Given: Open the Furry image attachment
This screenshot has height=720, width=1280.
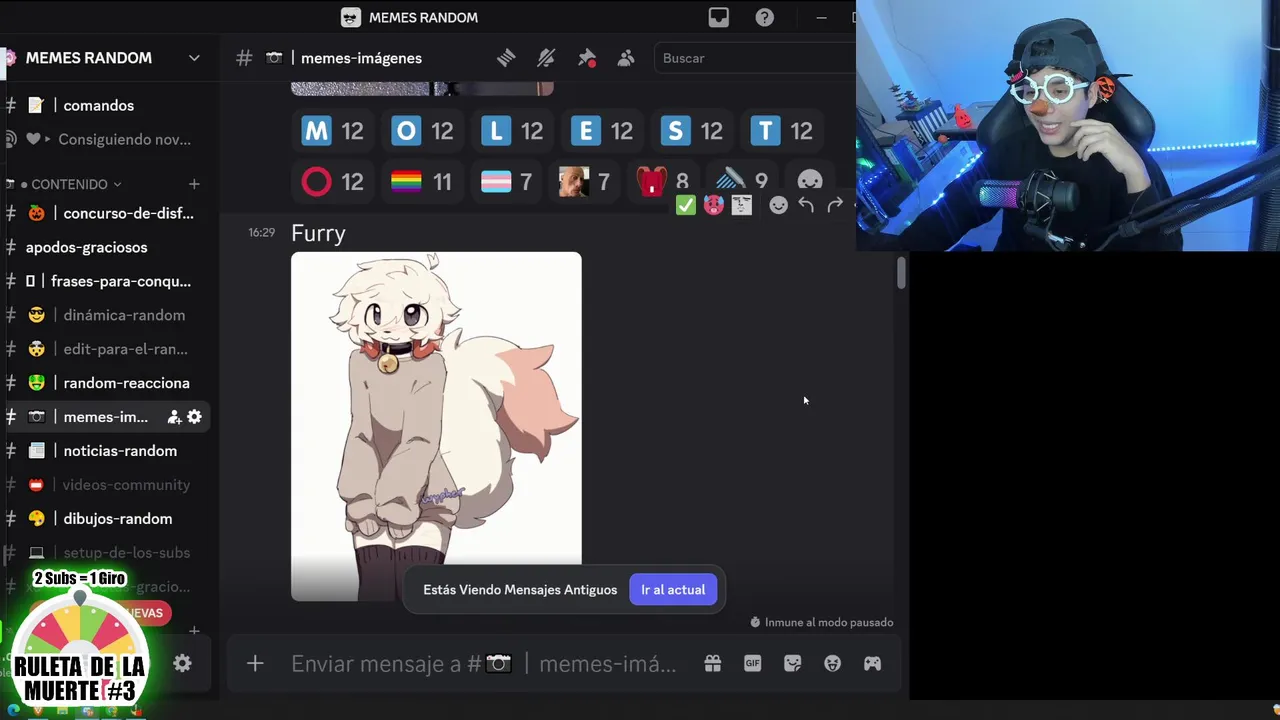Looking at the screenshot, I should point(436,426).
